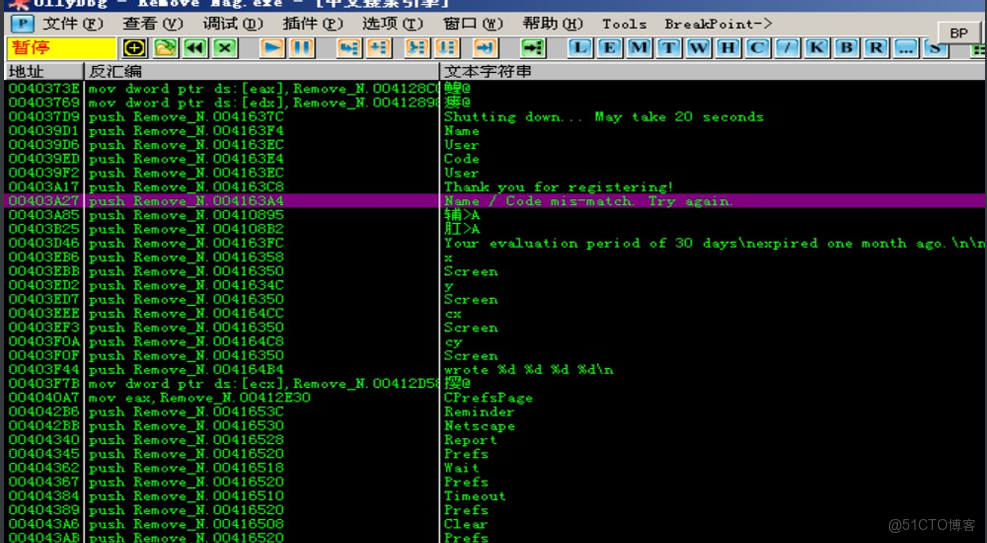Screen dimensions: 987x543
Task: Select the 'Report' string row
Action: (495, 440)
